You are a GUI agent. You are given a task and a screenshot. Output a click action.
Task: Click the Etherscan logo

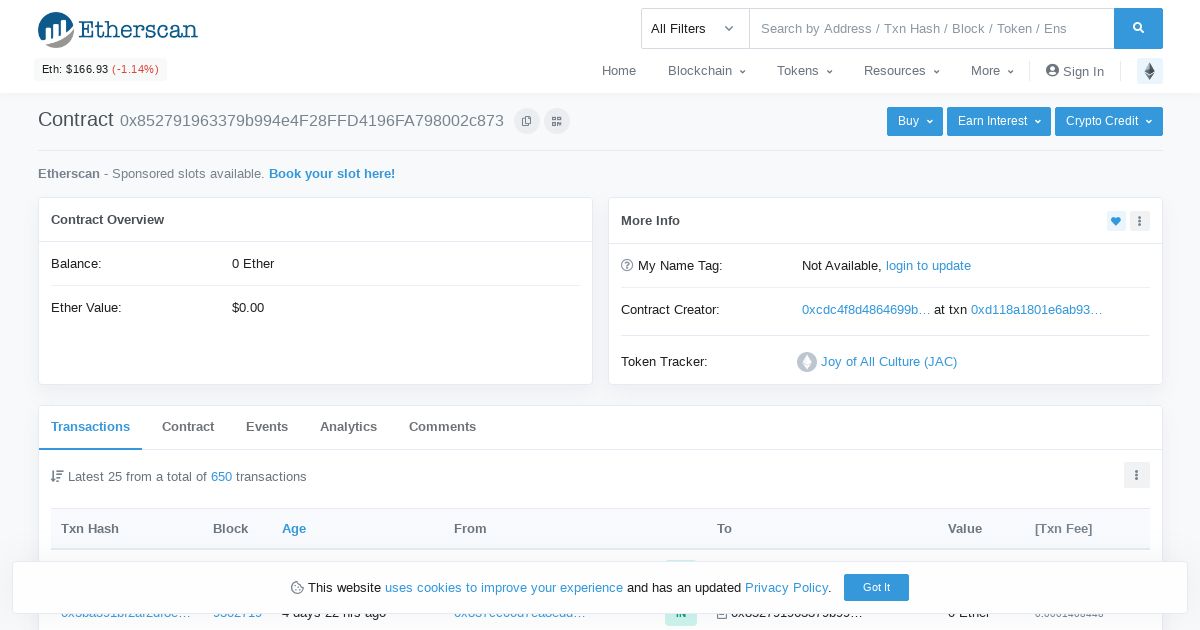(x=118, y=29)
